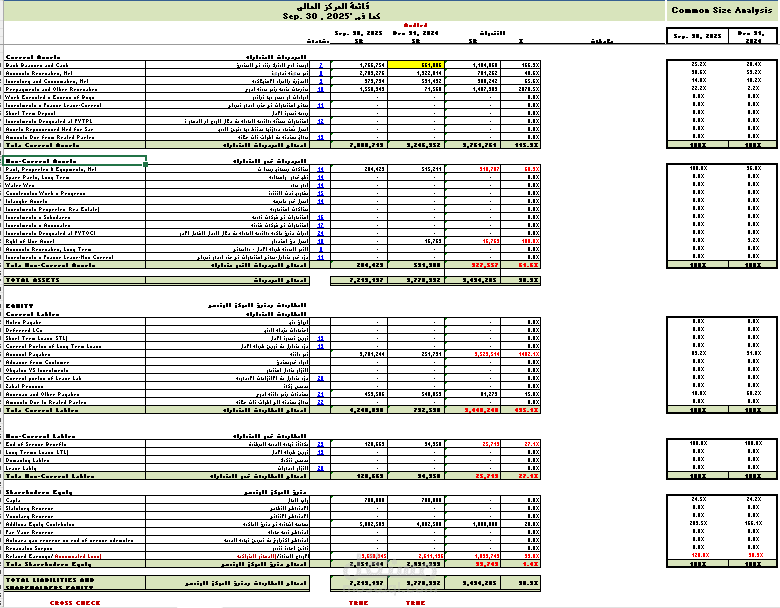Click the Total Non-Current Liabilities label cell

[75, 476]
